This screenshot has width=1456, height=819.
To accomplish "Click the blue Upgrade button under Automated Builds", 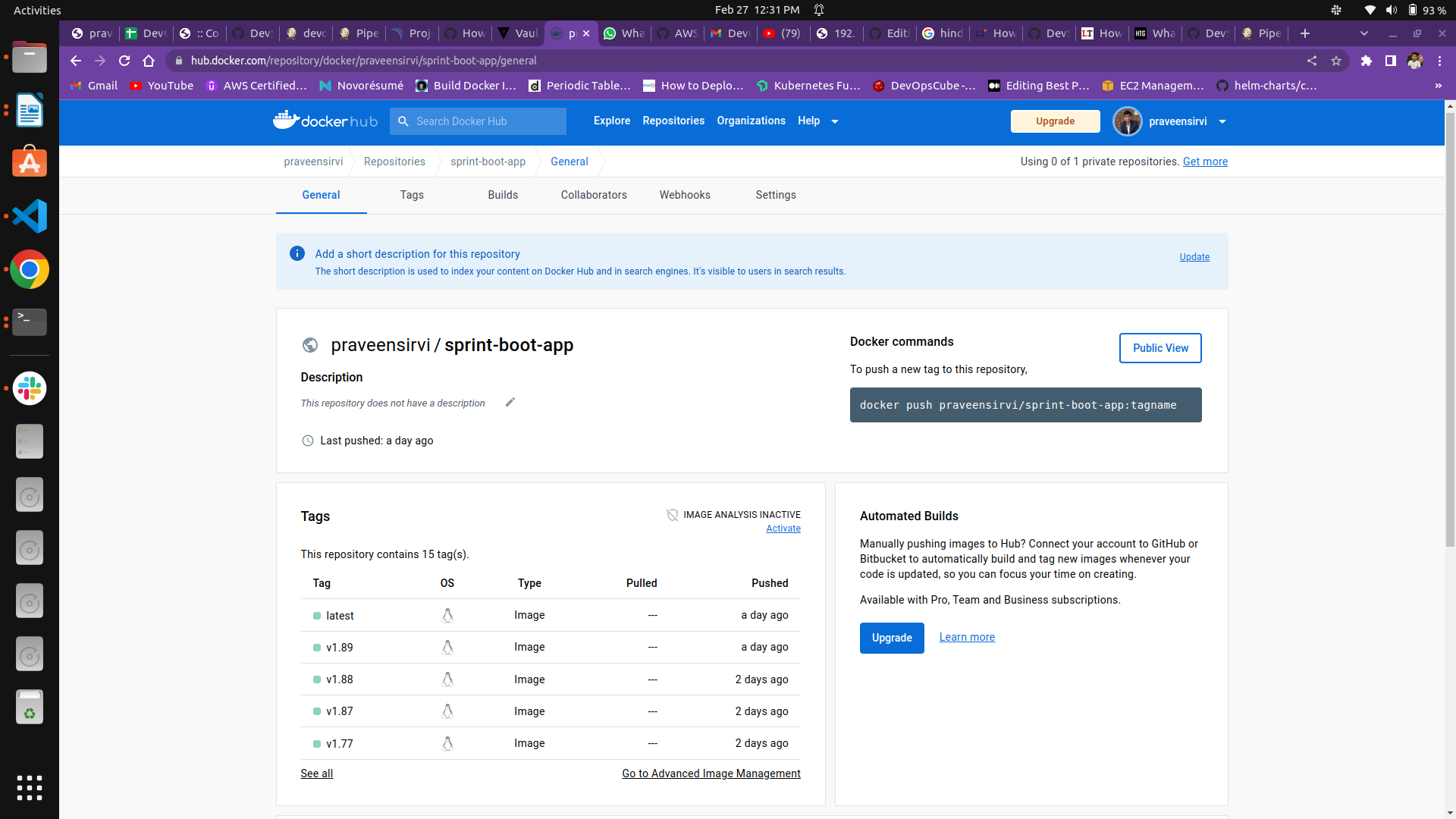I will click(x=892, y=638).
